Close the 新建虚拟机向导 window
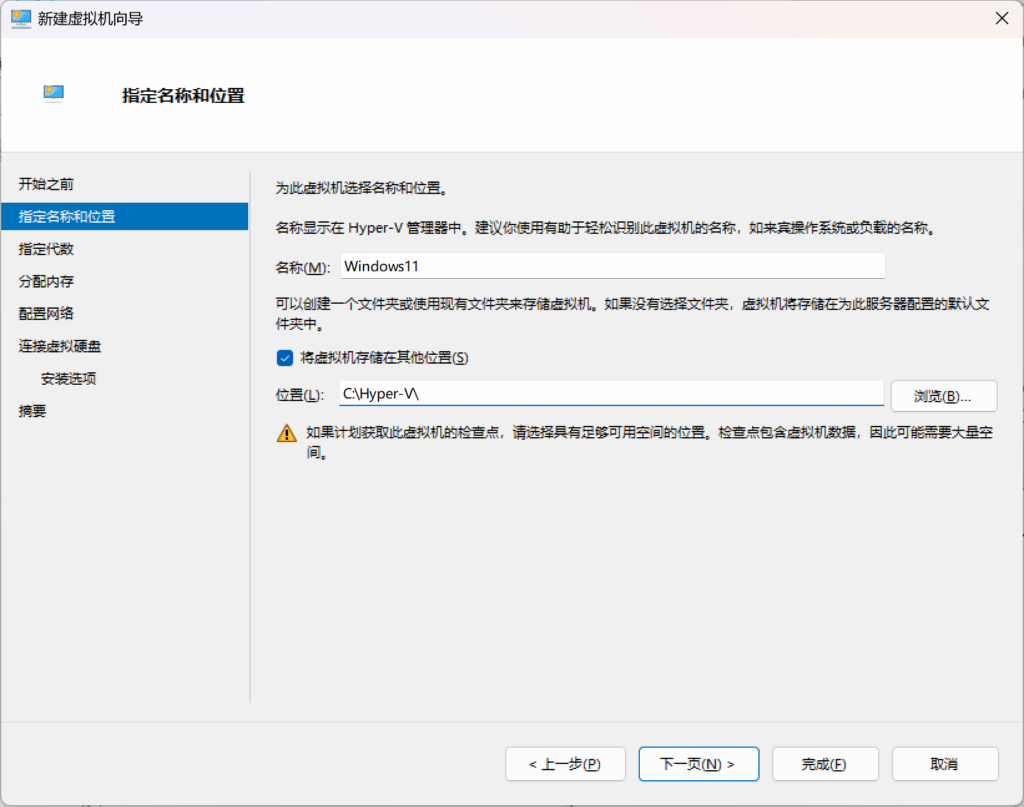The height and width of the screenshot is (807, 1024). coord(1000,18)
